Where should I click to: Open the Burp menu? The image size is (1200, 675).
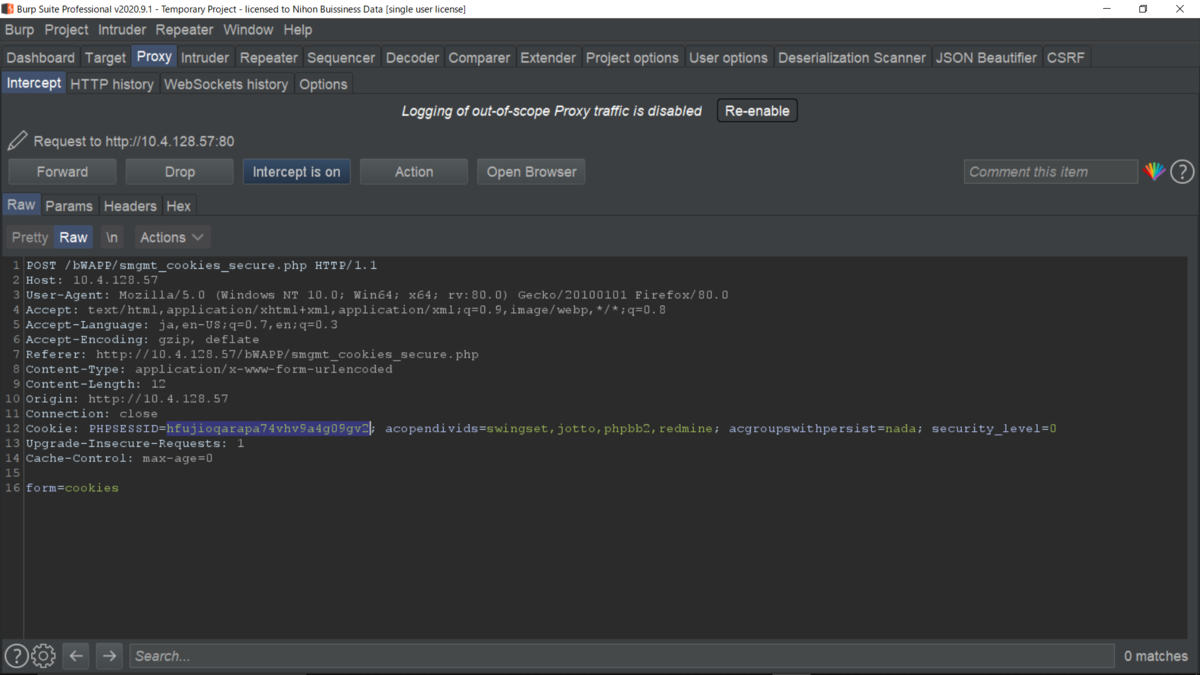19,30
